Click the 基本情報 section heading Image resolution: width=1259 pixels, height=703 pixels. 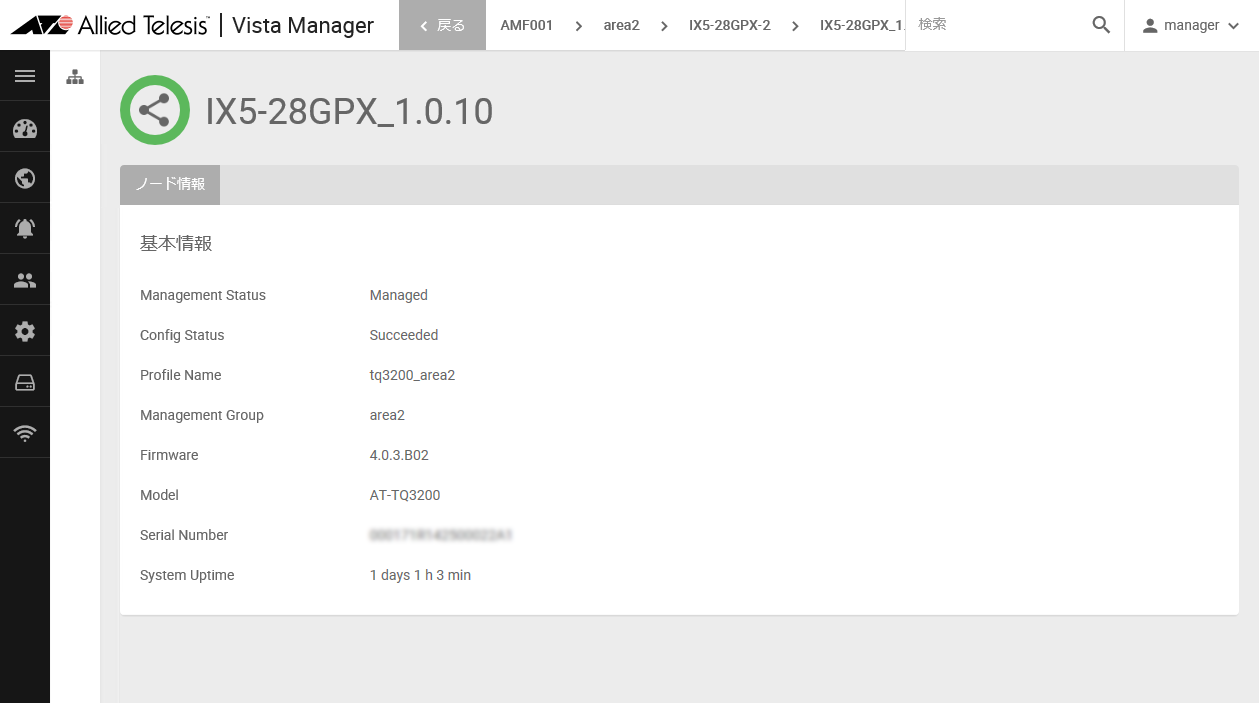tap(176, 243)
